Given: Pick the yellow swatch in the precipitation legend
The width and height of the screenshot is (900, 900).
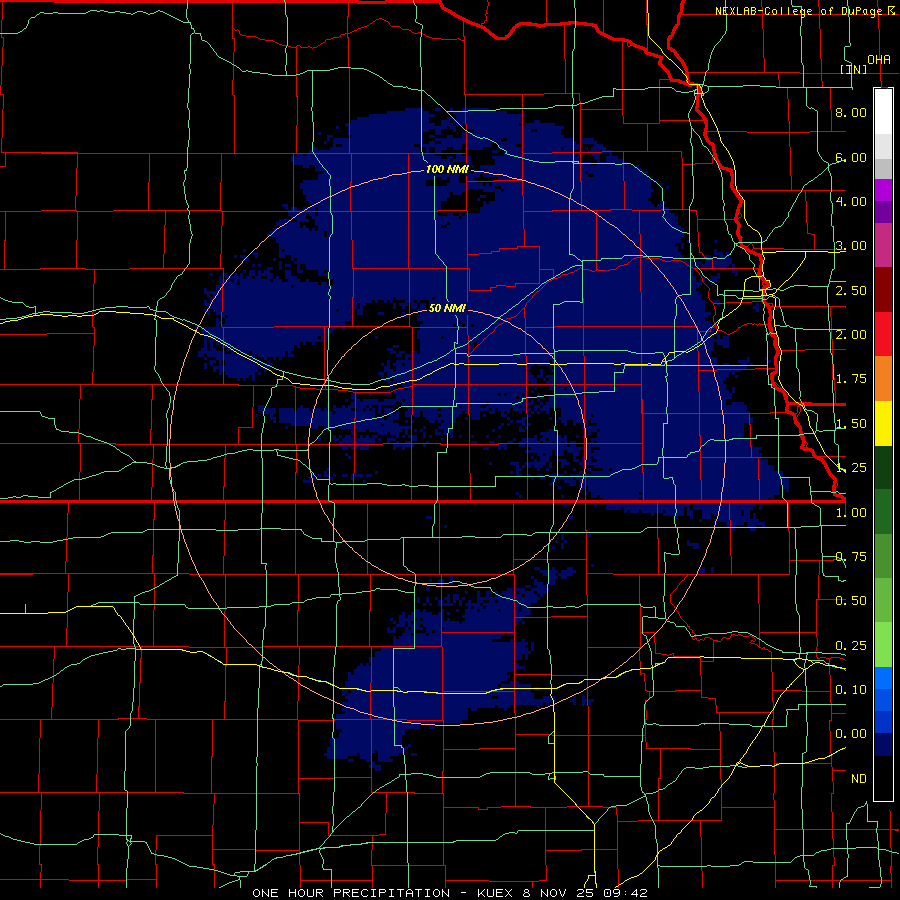Looking at the screenshot, I should tap(883, 424).
